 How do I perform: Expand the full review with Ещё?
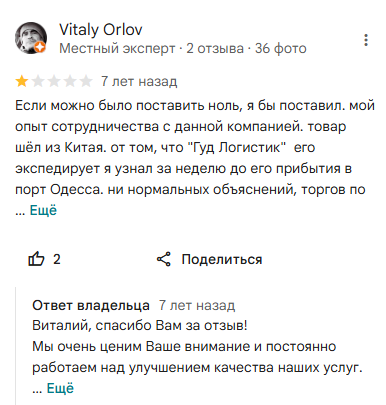coord(43,210)
